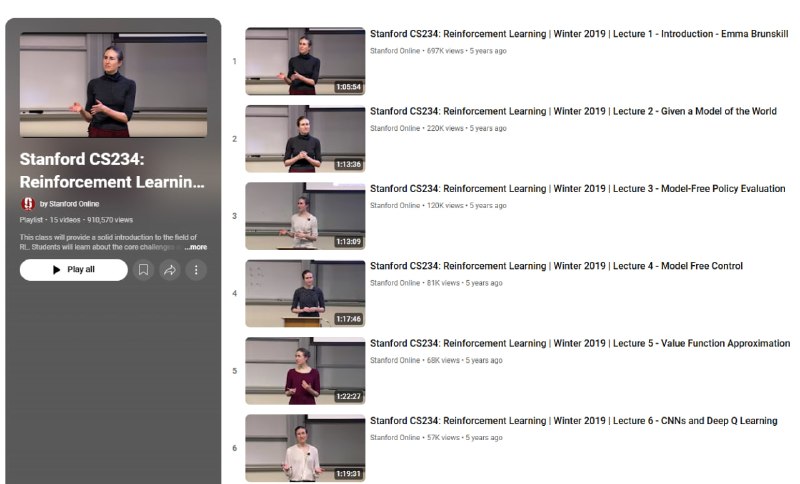The image size is (800, 484).
Task: Click '697K views' text of Lecture 1
Action: coord(445,51)
